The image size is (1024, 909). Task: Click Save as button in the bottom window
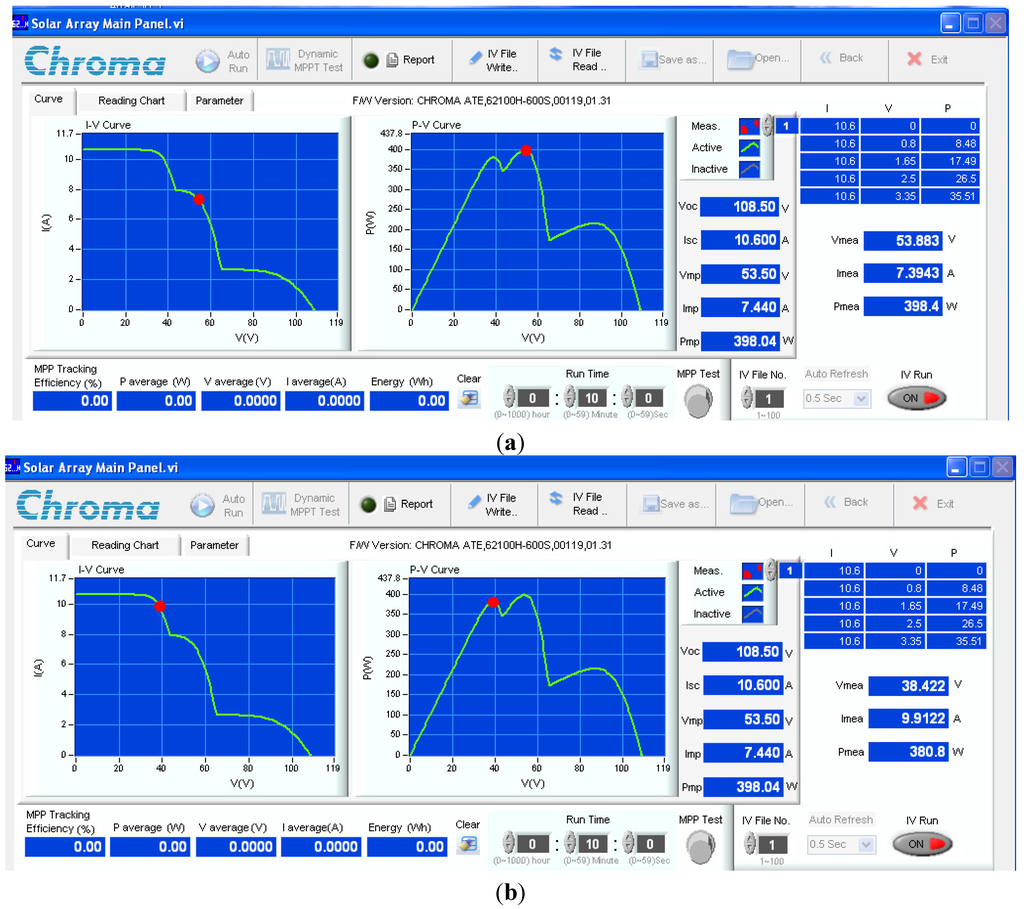pyautogui.click(x=674, y=504)
